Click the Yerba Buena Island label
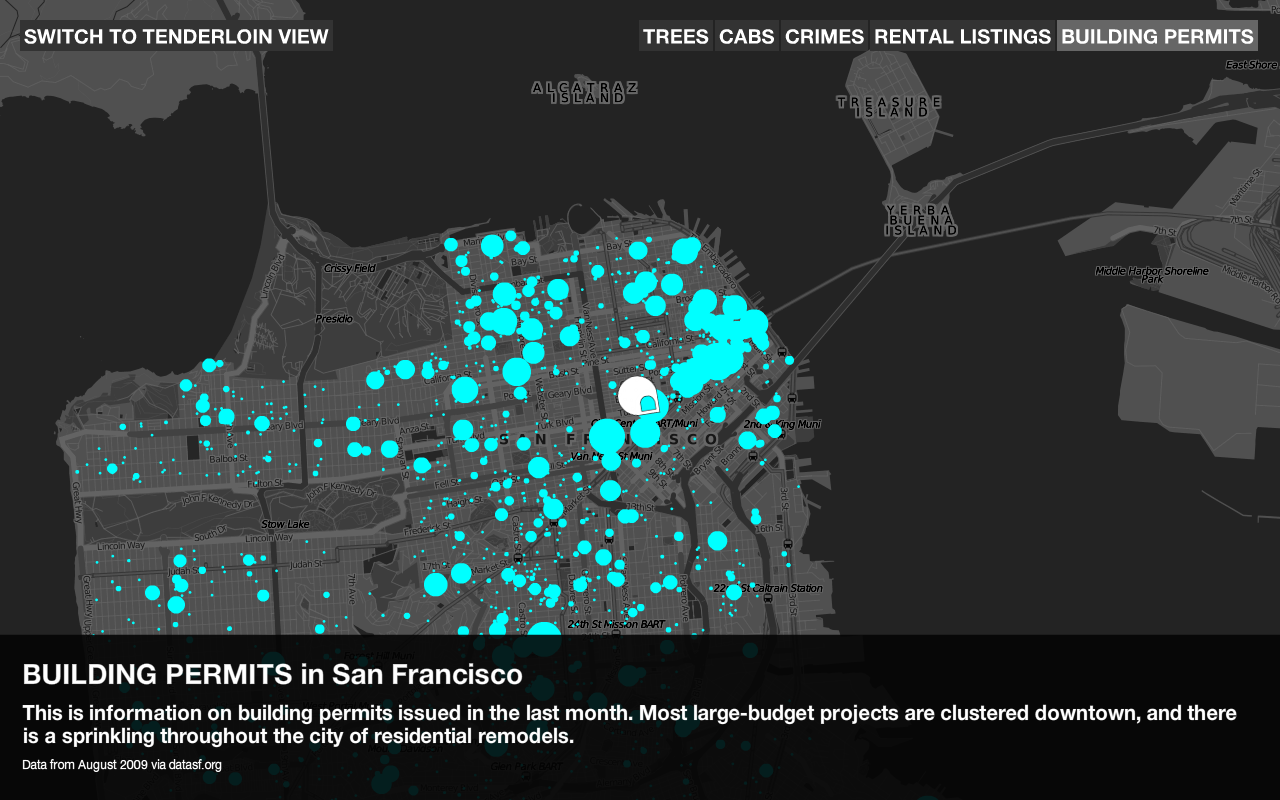Viewport: 1280px width, 800px height. (x=921, y=220)
